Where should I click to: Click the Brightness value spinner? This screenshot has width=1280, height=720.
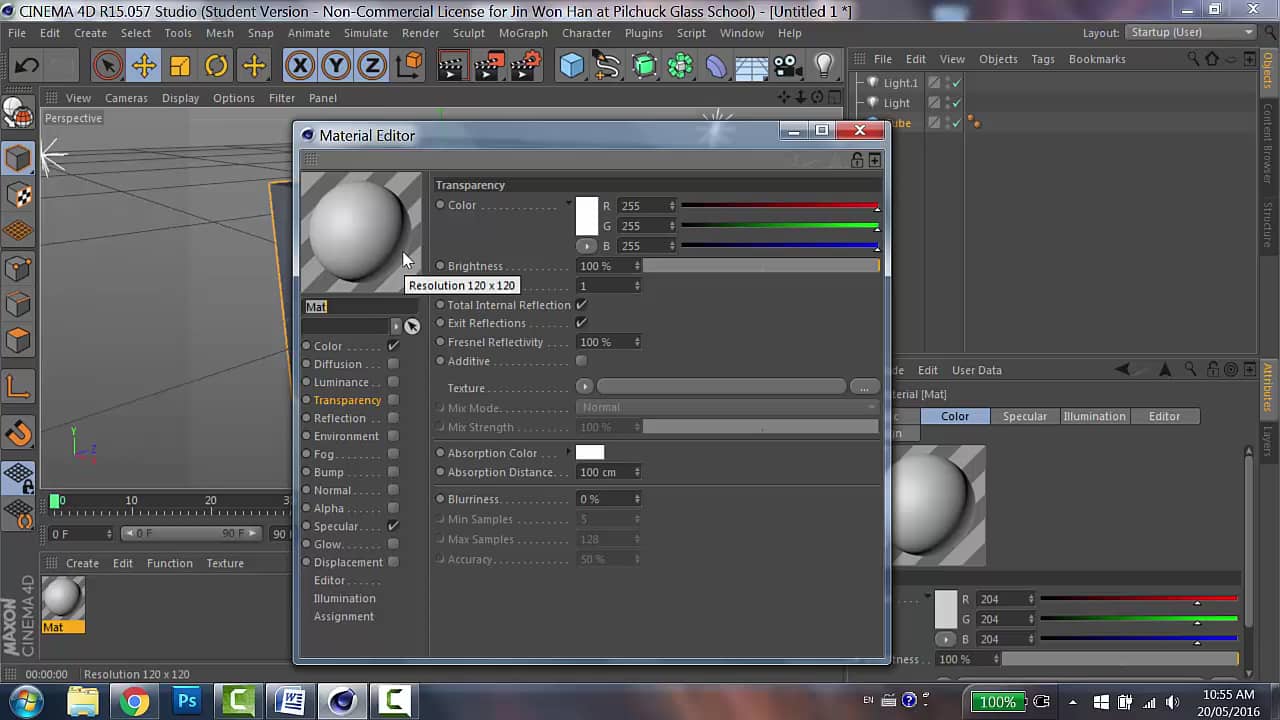636,266
